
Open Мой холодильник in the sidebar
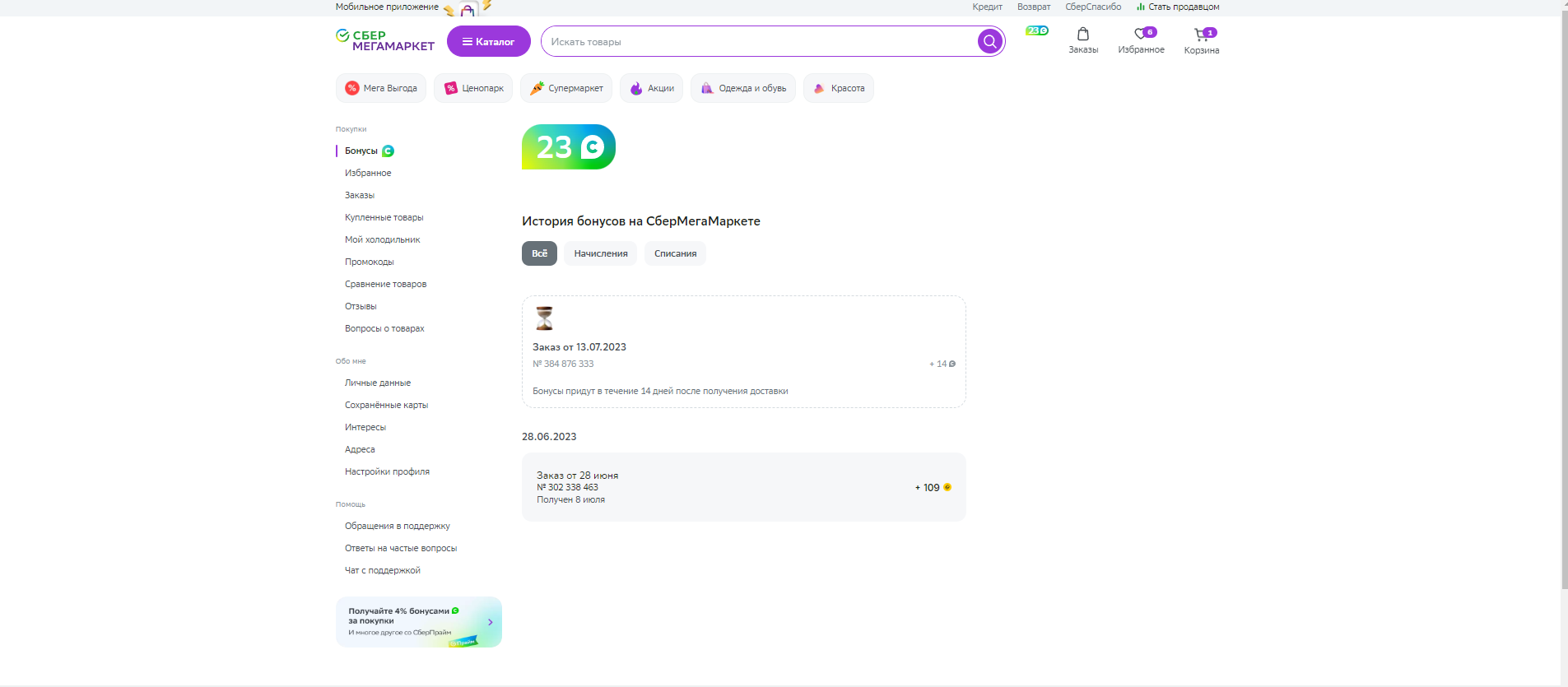(383, 240)
